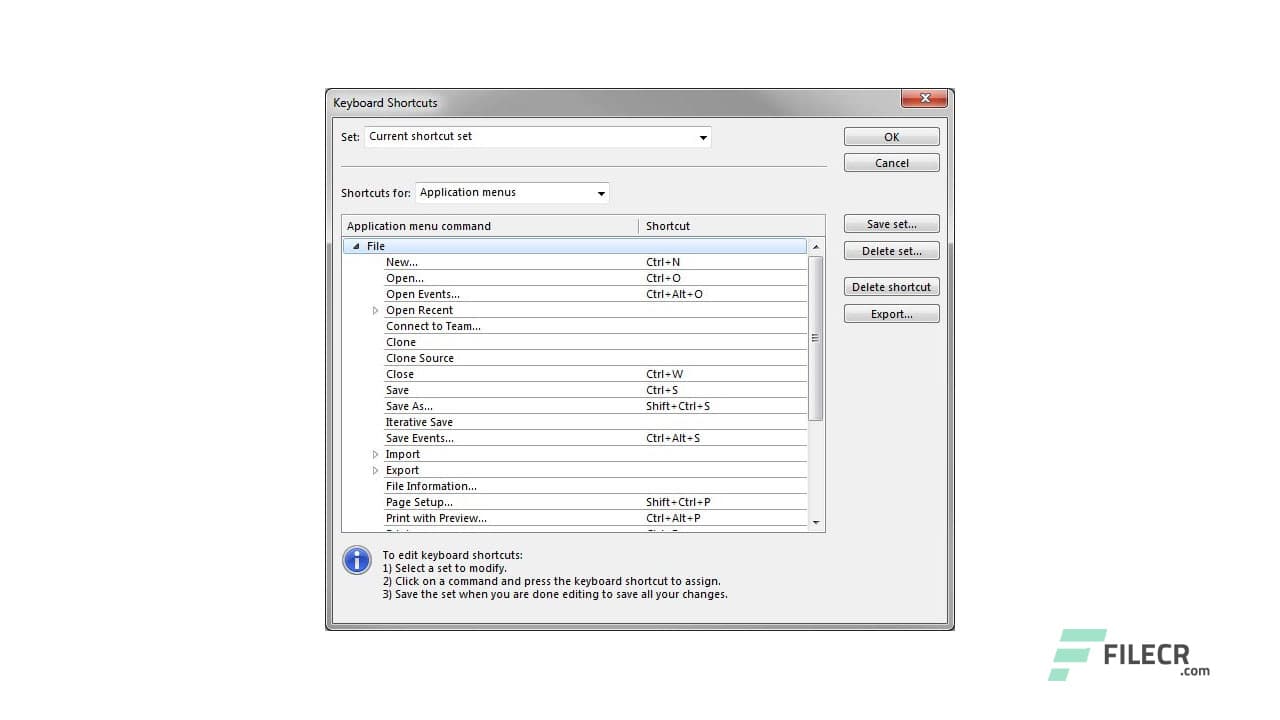Expand the Open Recent submenu
The height and width of the screenshot is (720, 1280).
[x=375, y=310]
